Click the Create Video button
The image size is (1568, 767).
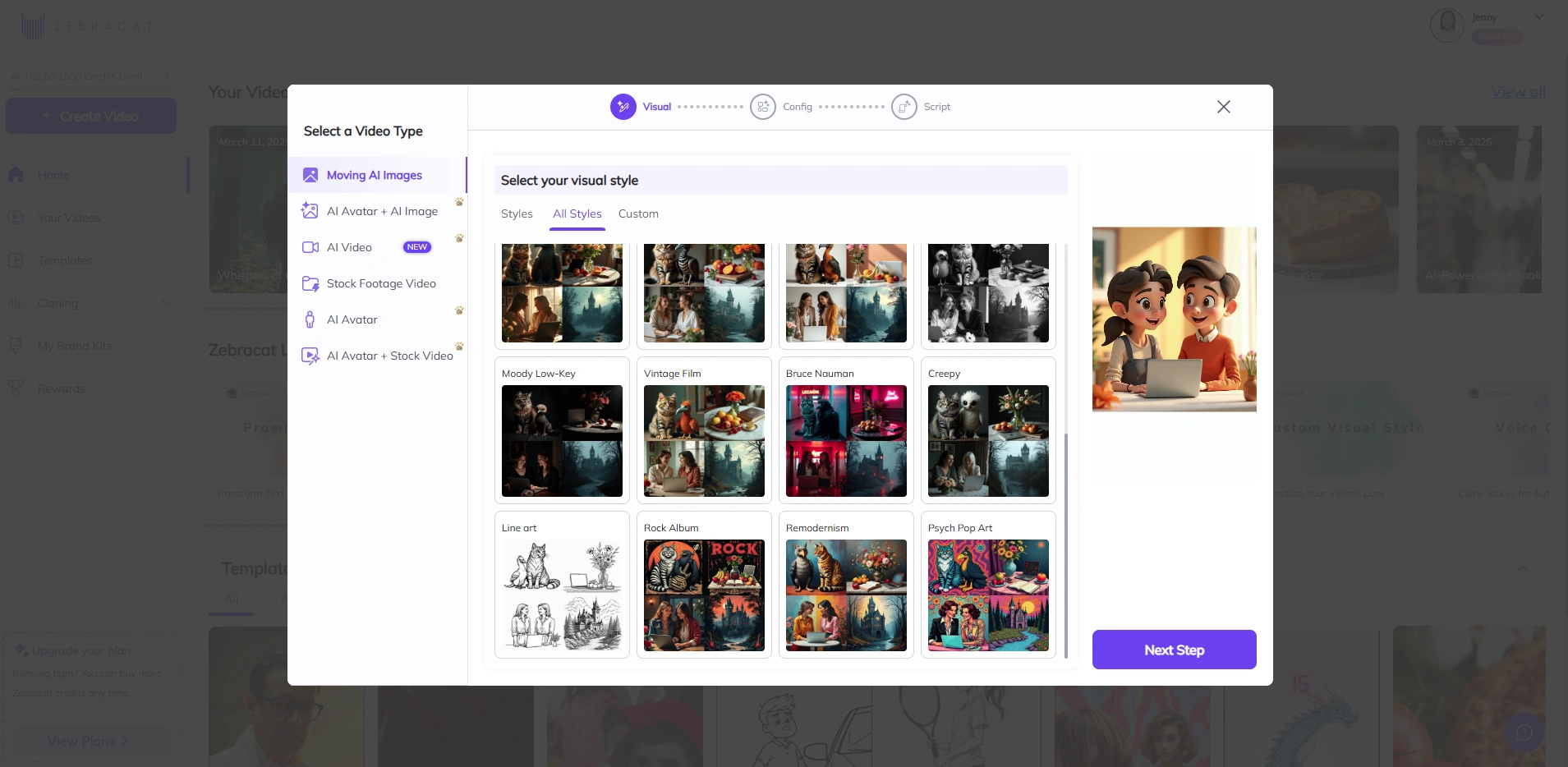[91, 116]
